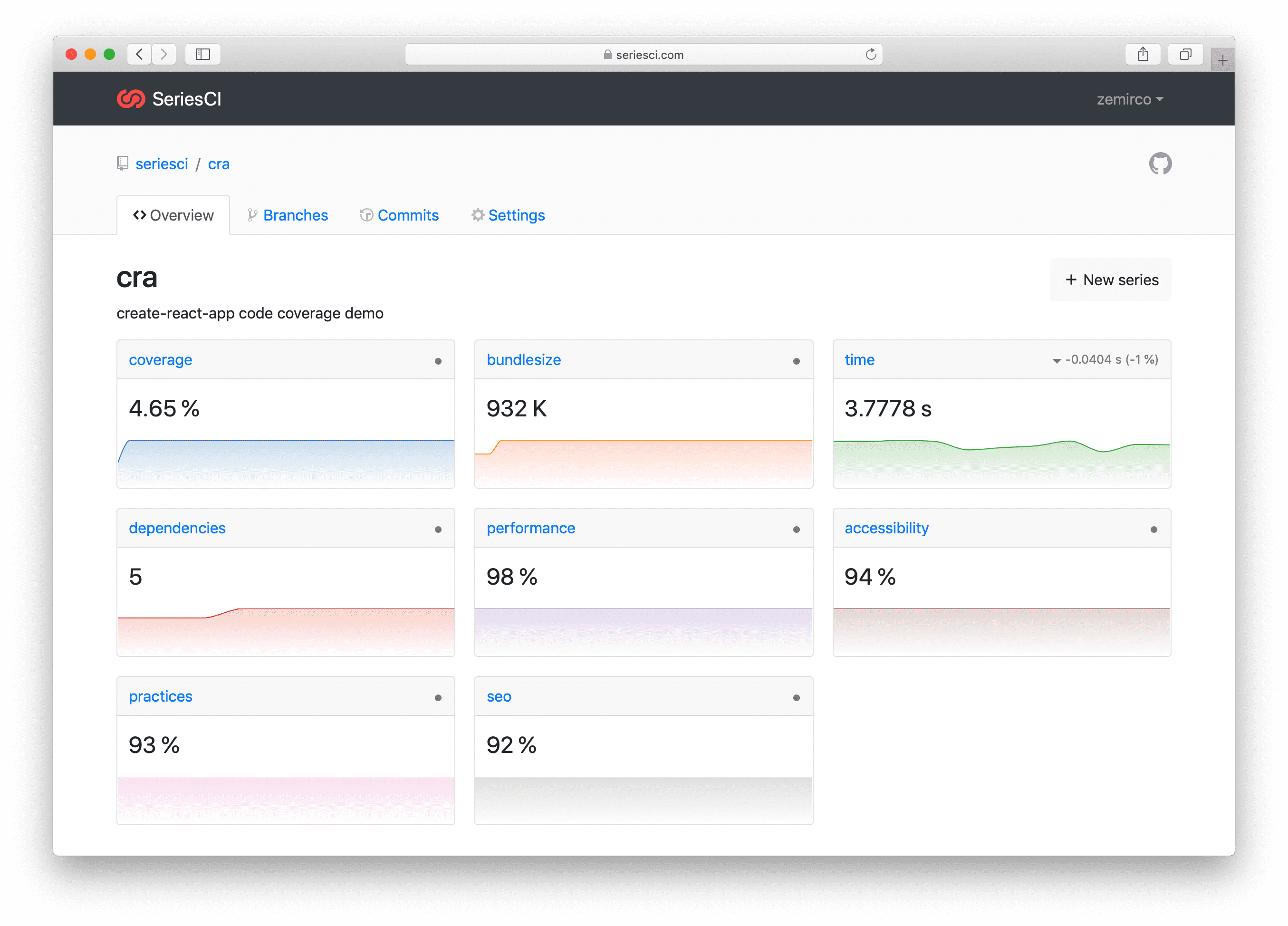Add a new tab with plus icon
Viewport: 1288px width, 926px height.
pos(1223,60)
